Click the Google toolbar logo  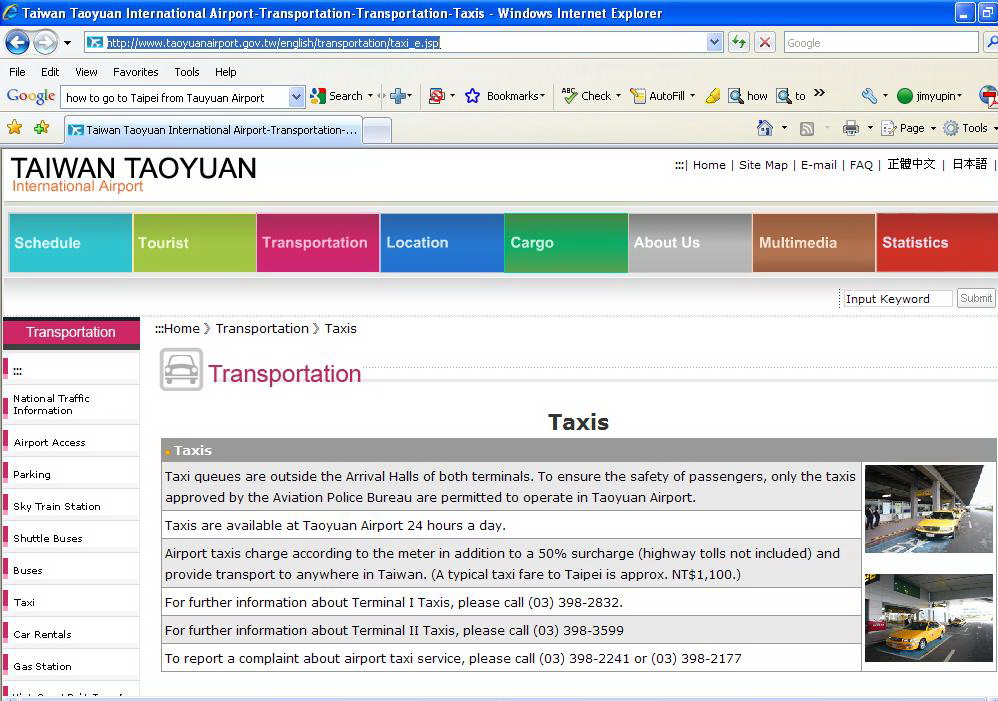coord(31,96)
